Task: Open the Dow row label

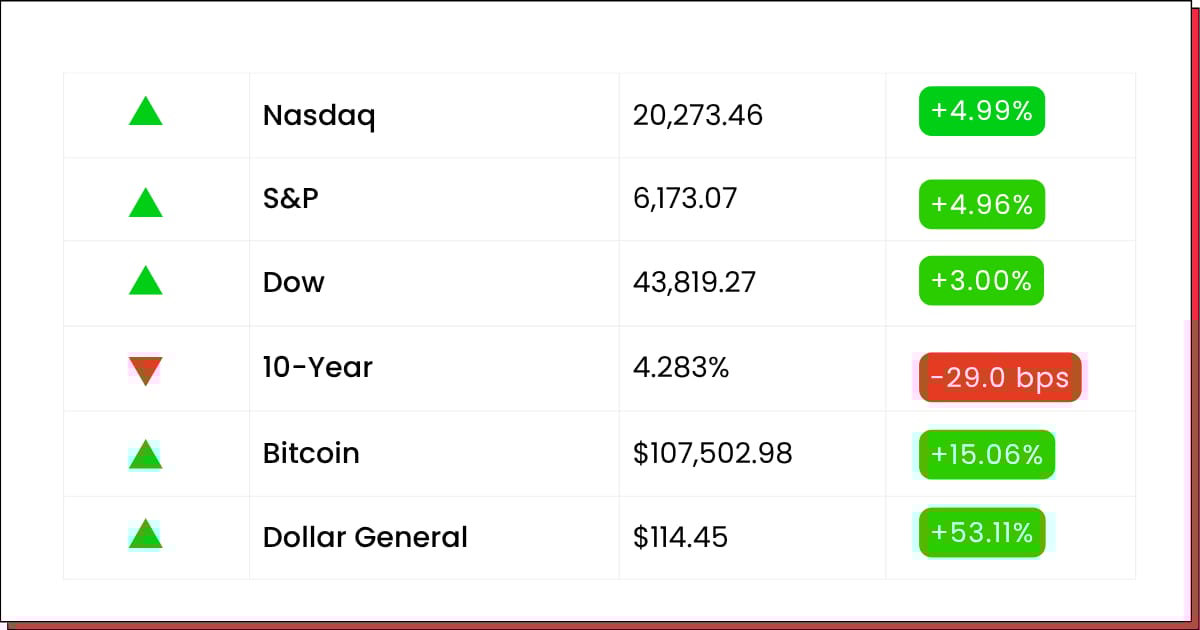Action: [x=294, y=282]
